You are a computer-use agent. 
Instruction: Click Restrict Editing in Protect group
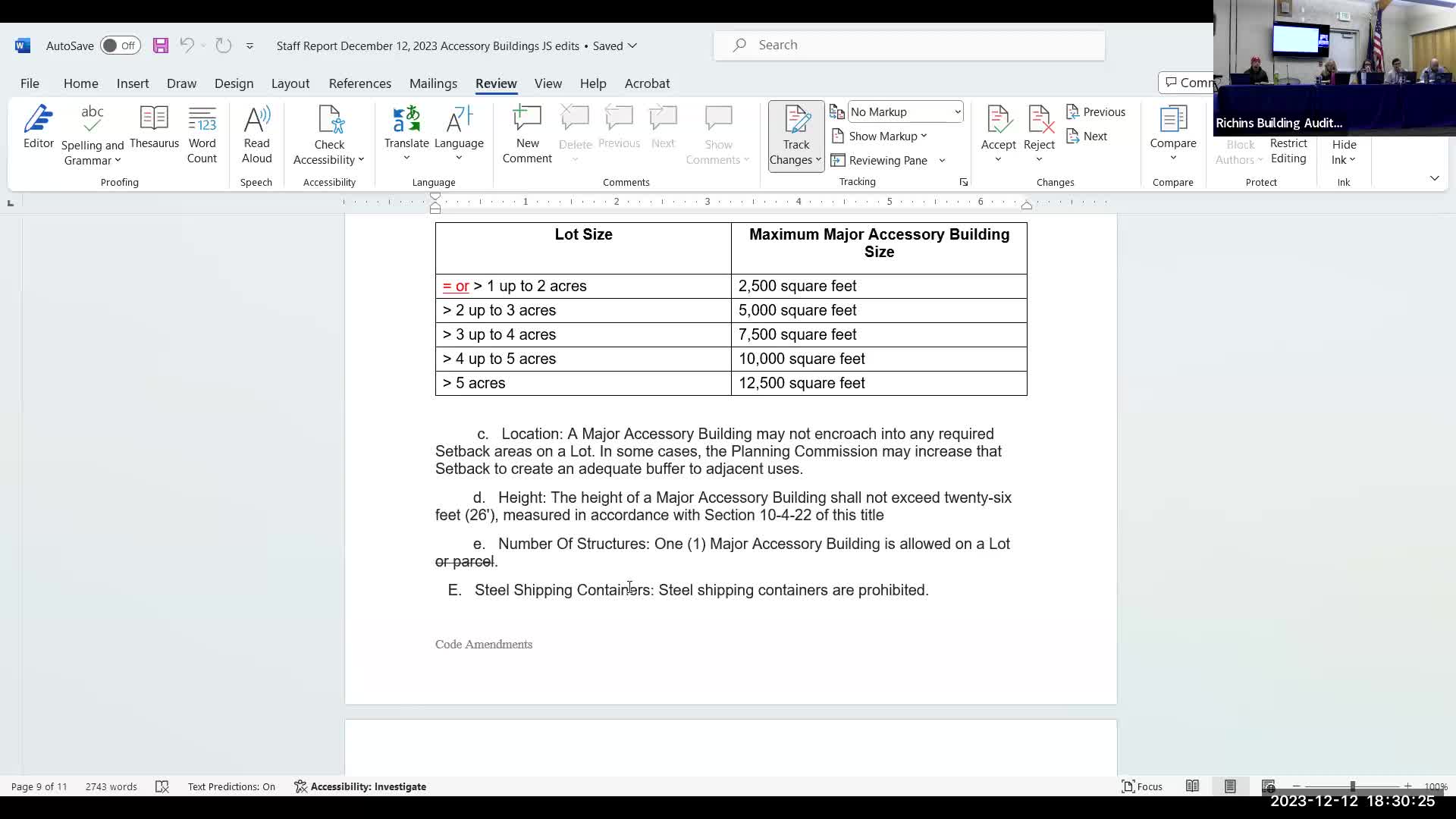[x=1288, y=151]
